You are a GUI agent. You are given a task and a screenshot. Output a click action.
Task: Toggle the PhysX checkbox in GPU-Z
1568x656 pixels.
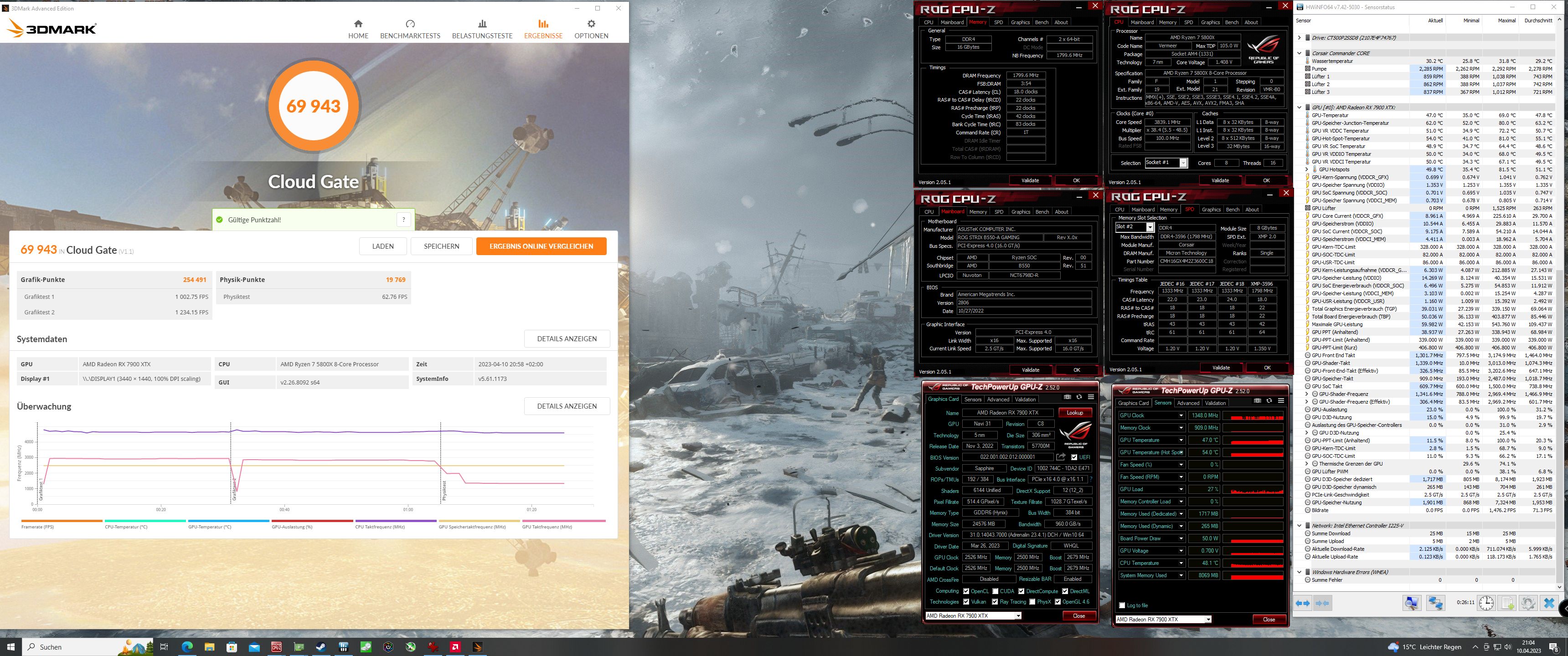click(x=1032, y=602)
